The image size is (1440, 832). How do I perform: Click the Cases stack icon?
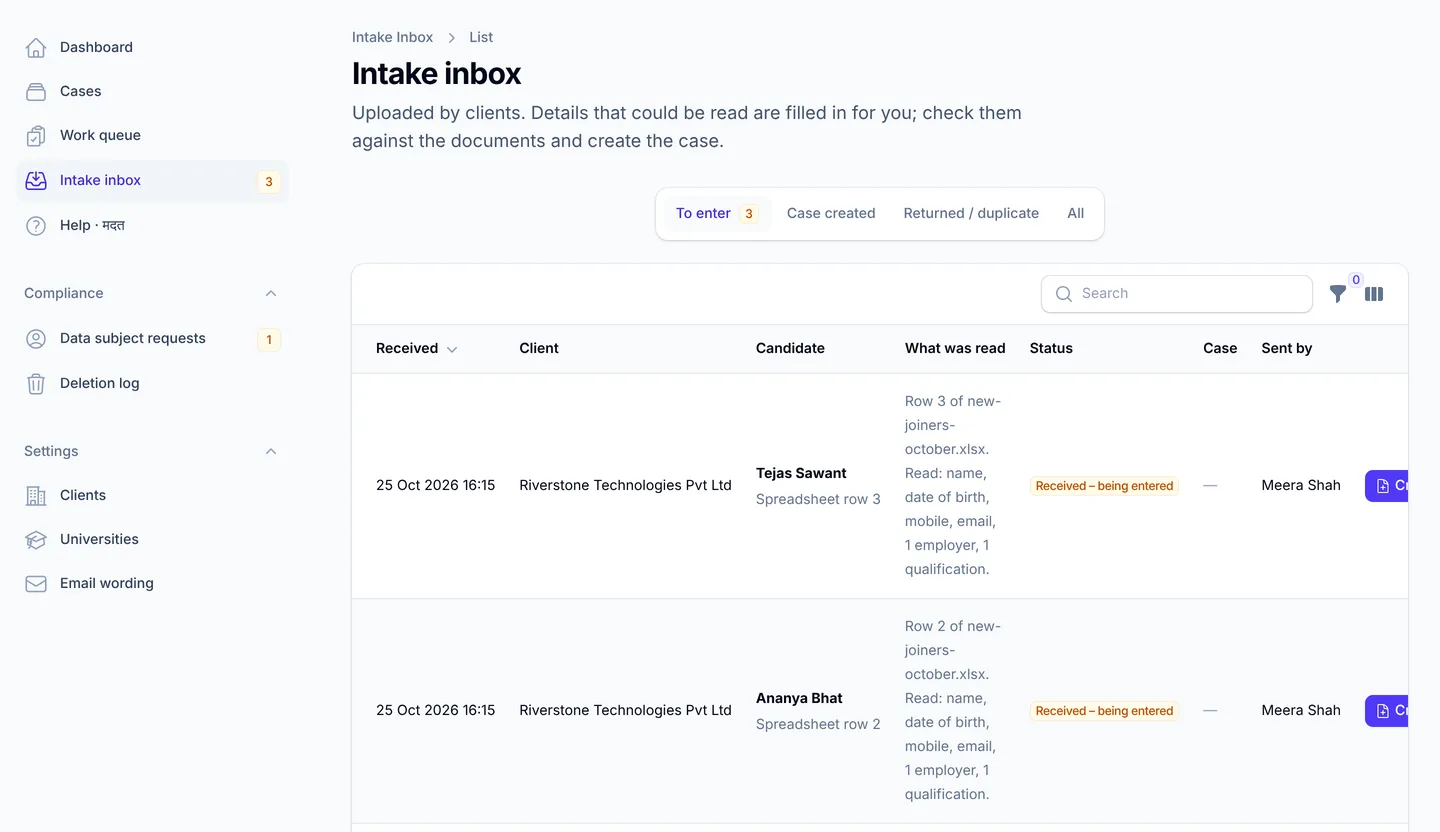tap(36, 91)
